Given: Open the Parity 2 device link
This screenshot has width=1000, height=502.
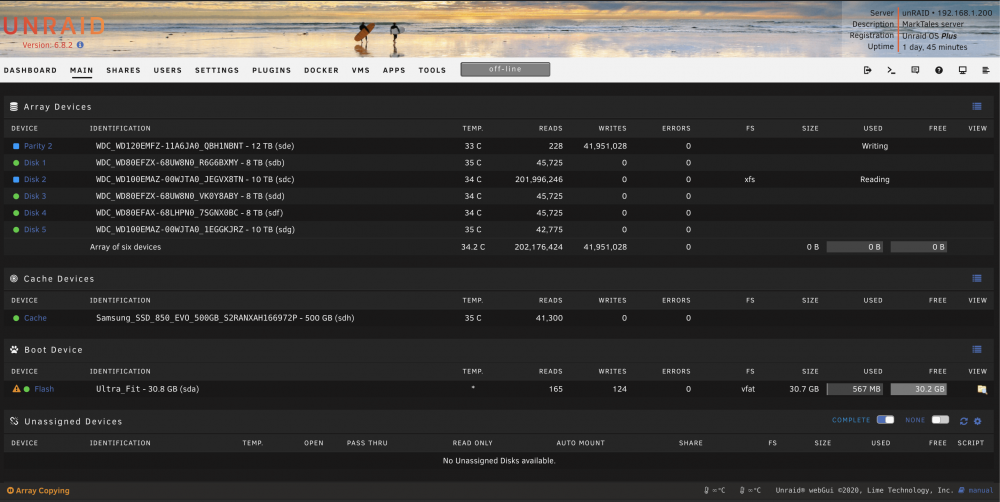Looking at the screenshot, I should (38, 146).
